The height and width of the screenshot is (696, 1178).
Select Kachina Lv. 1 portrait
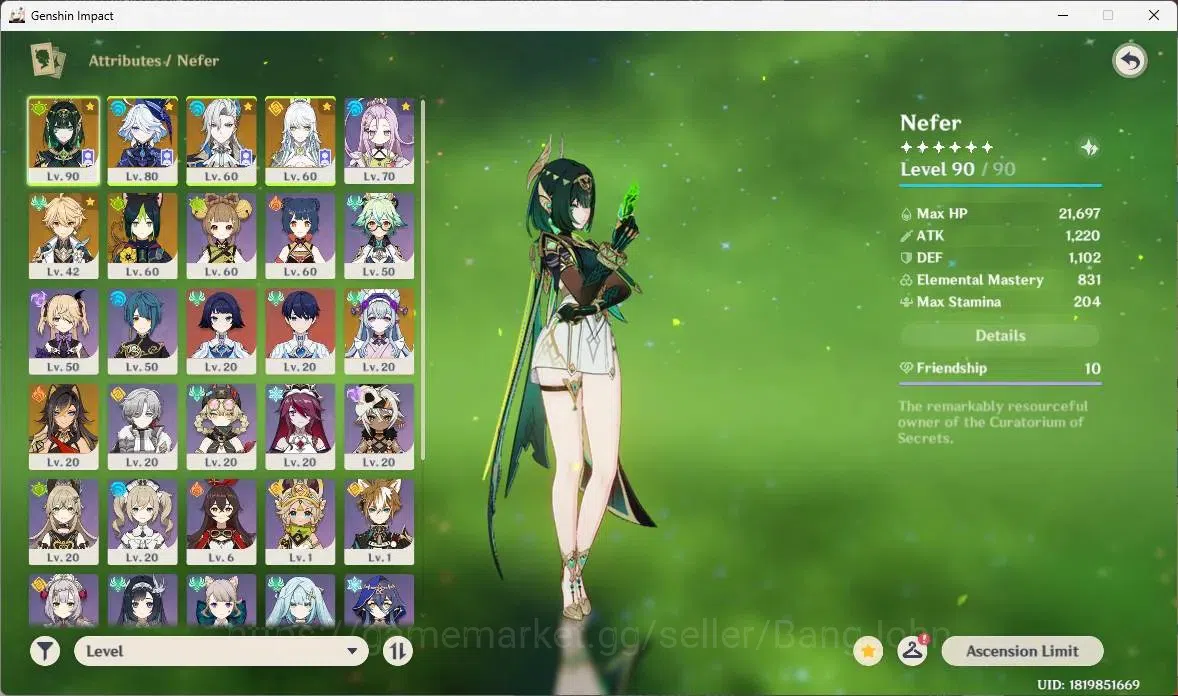tap(300, 522)
